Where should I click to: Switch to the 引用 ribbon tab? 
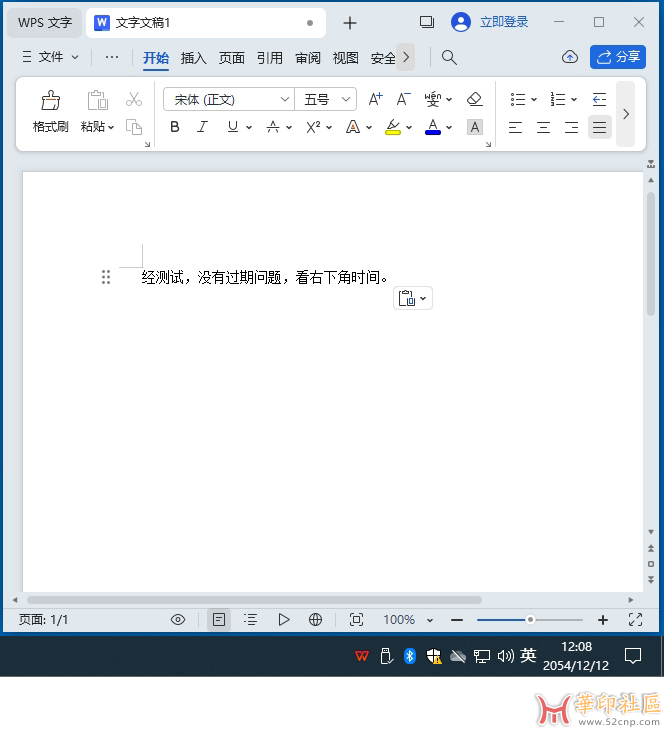[x=270, y=58]
